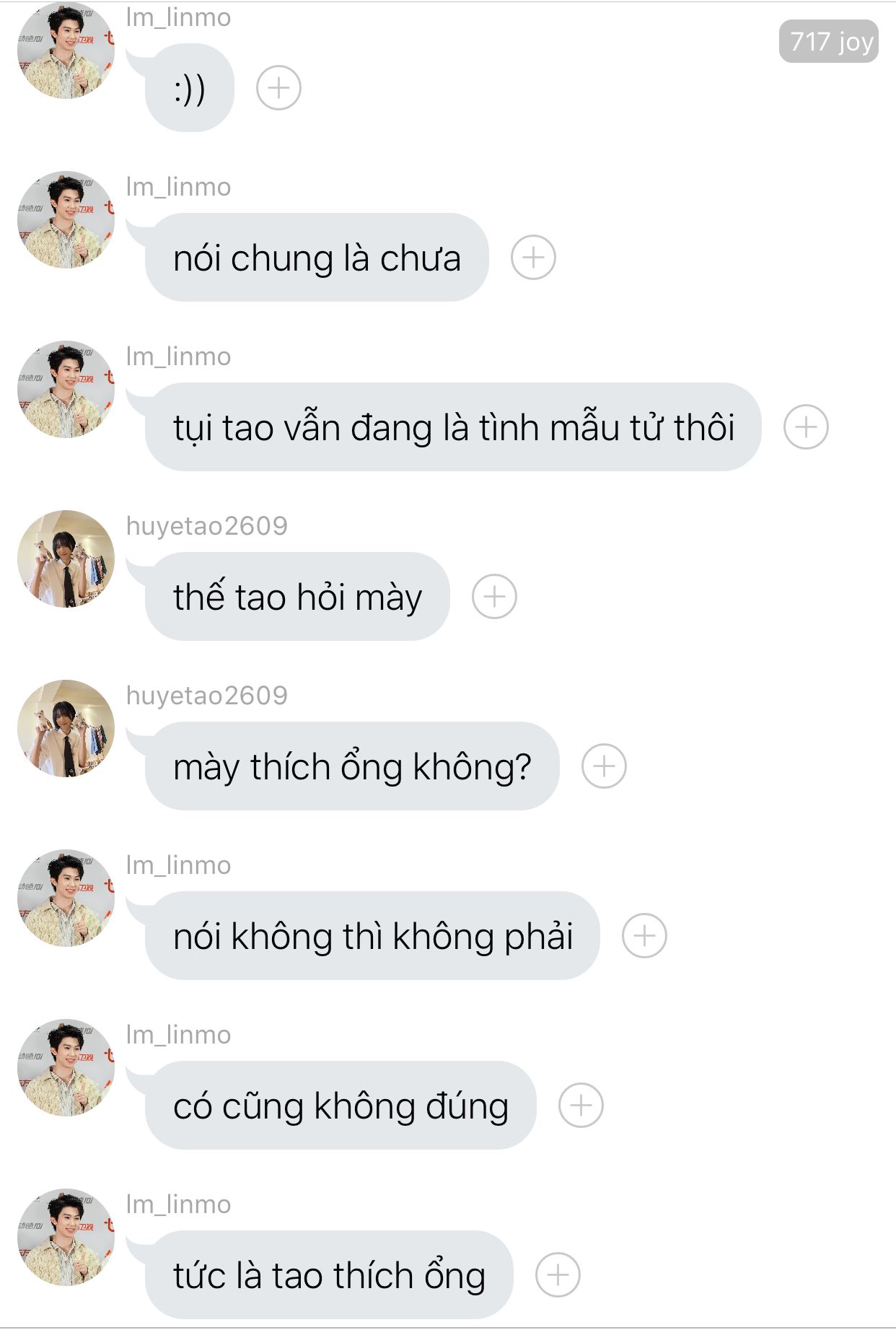Open lm_linmo avatar beside "có cũng không đúng"
The image size is (896, 1330).
click(66, 1067)
